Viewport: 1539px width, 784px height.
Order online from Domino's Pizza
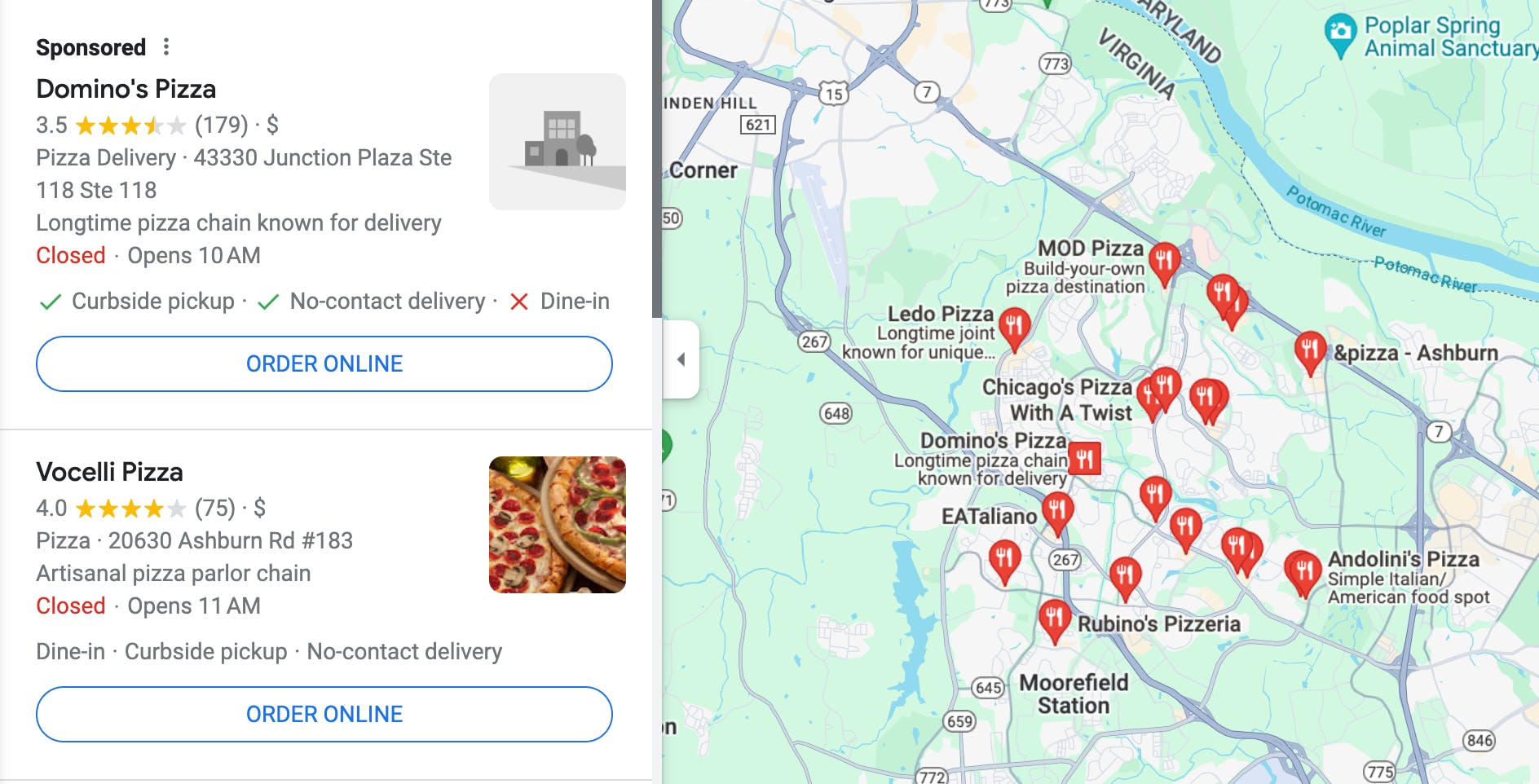(324, 363)
